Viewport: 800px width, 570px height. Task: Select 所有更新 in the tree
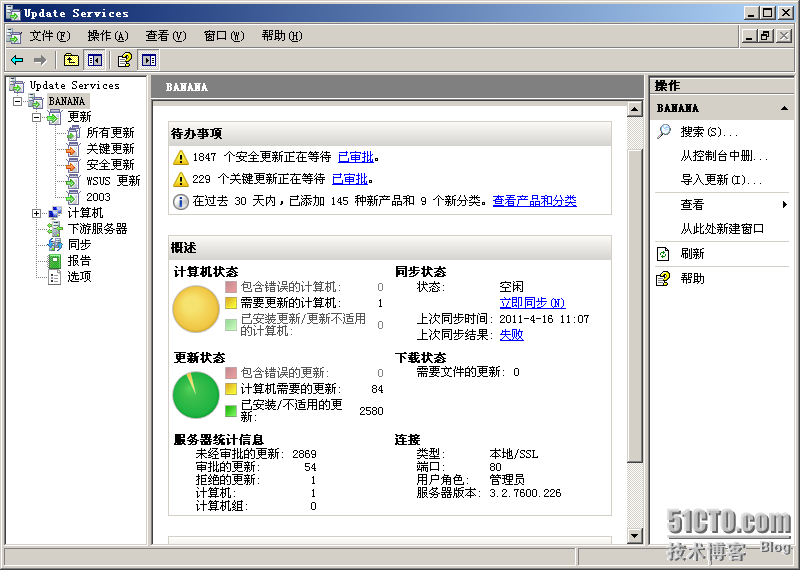110,133
